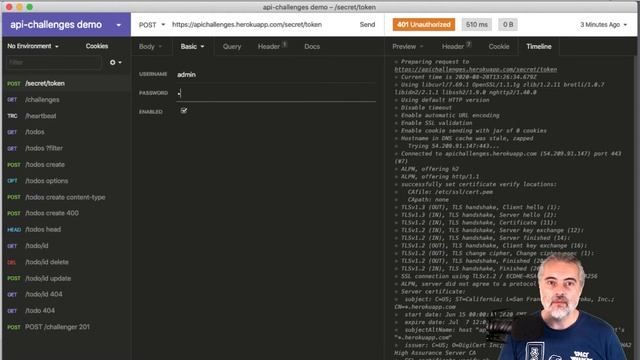Select the POST /todos create request
640x360 pixels.
point(66,164)
